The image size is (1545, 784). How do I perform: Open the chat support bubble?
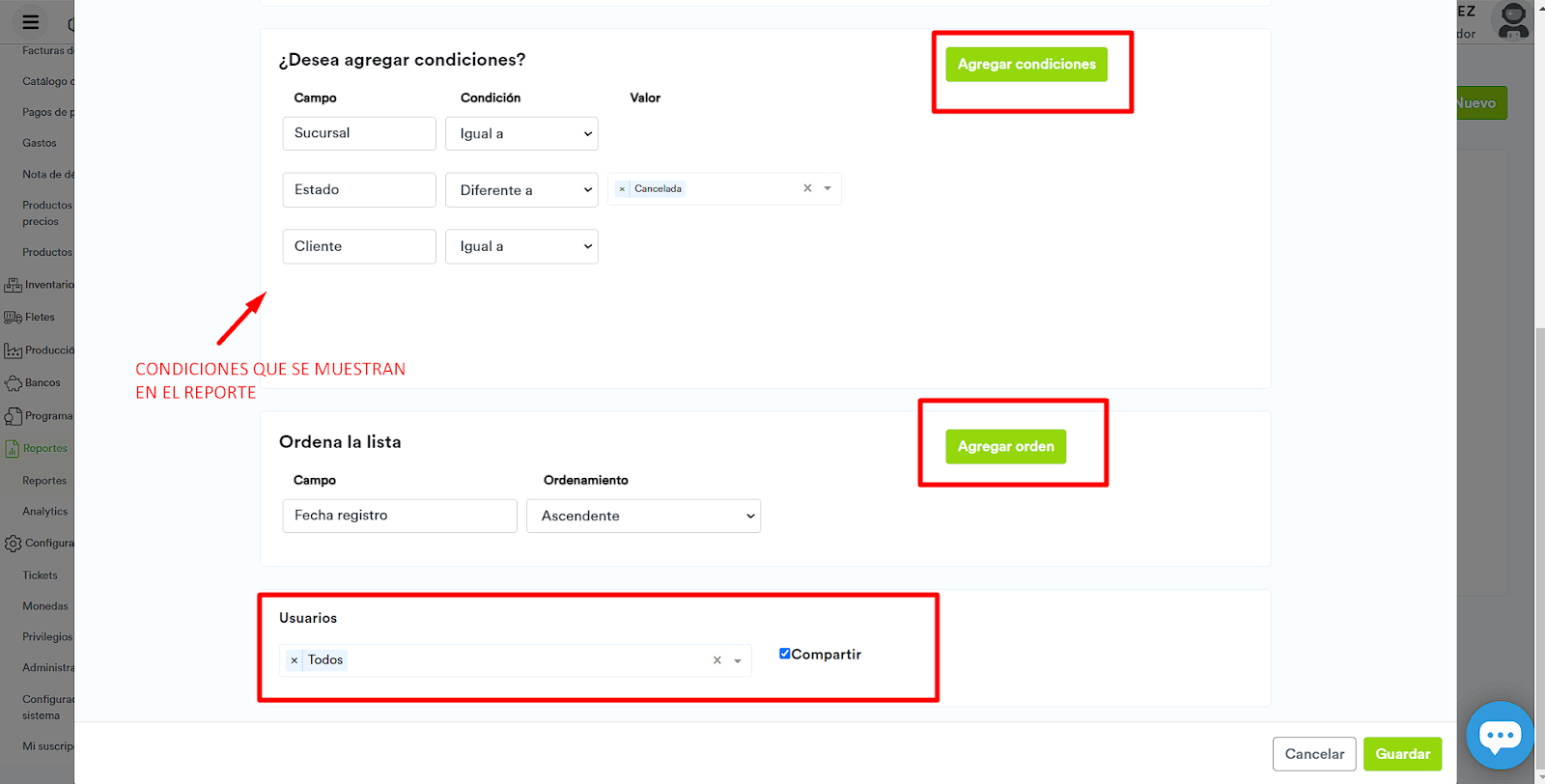tap(1500, 736)
